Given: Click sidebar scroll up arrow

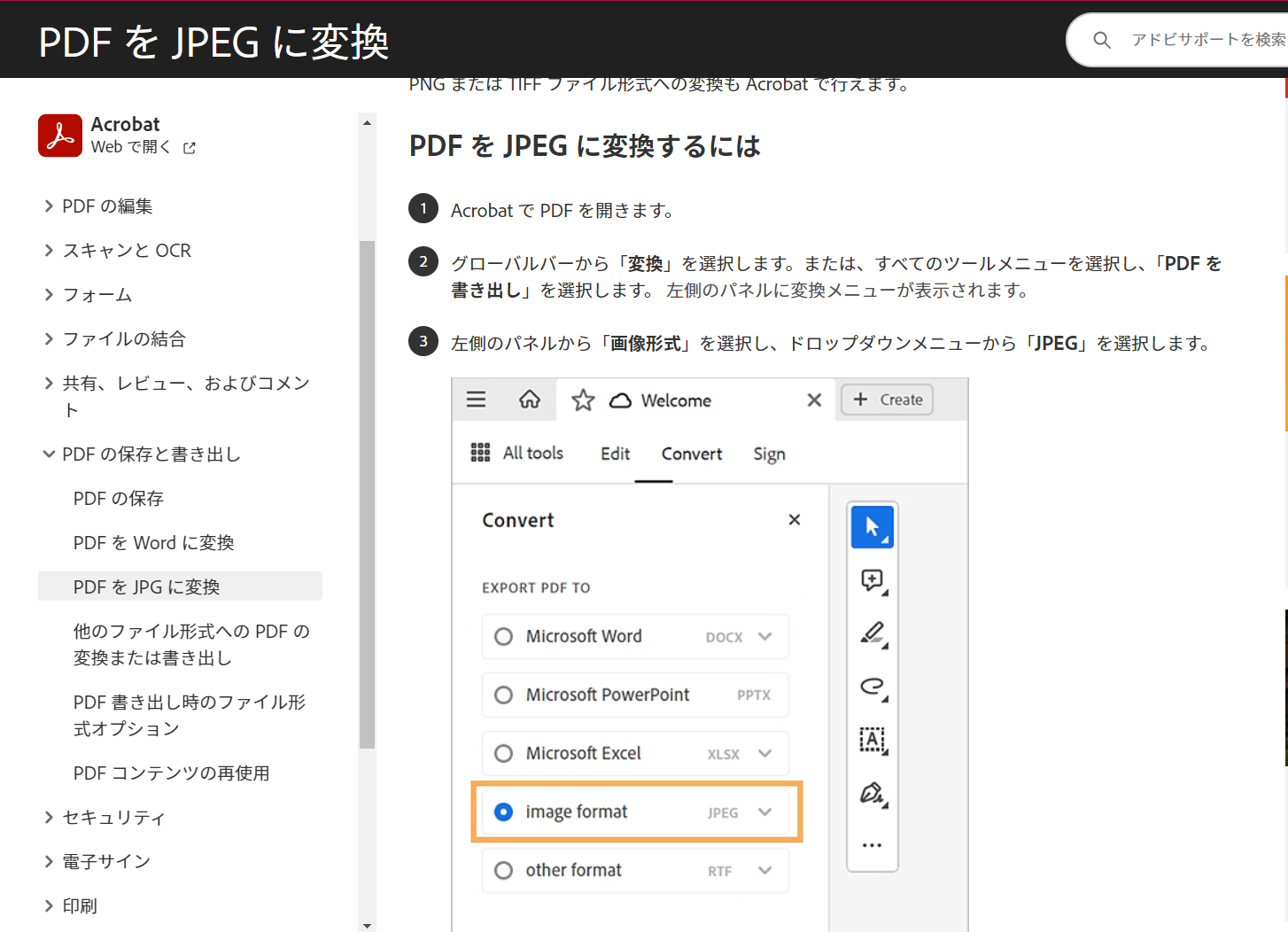Looking at the screenshot, I should tap(367, 122).
